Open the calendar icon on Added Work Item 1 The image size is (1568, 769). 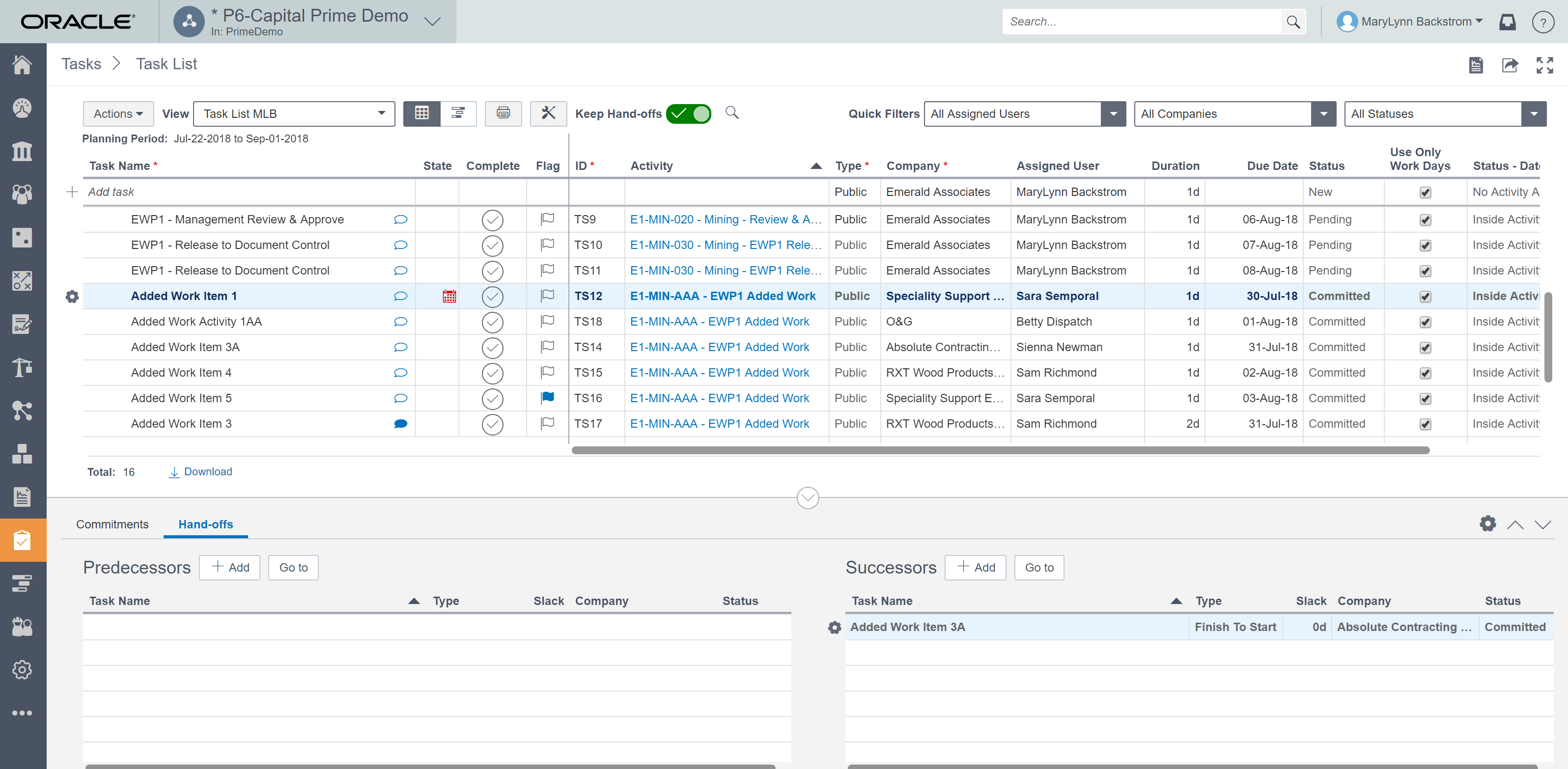(x=448, y=296)
